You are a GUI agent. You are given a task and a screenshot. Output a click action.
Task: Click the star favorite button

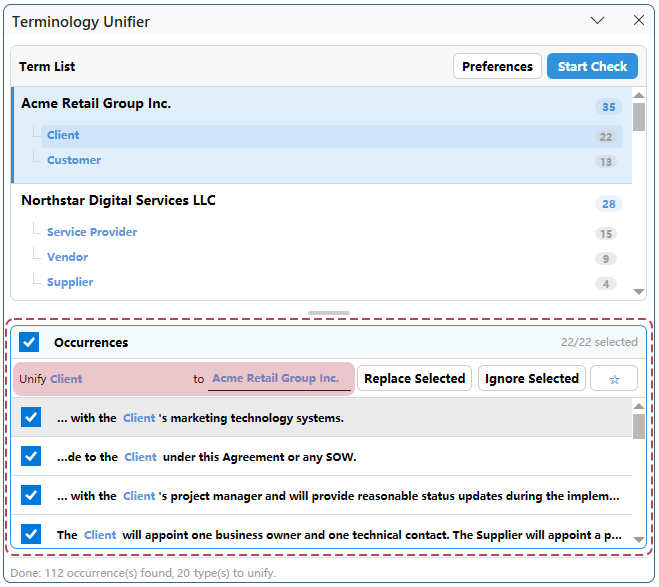(614, 379)
